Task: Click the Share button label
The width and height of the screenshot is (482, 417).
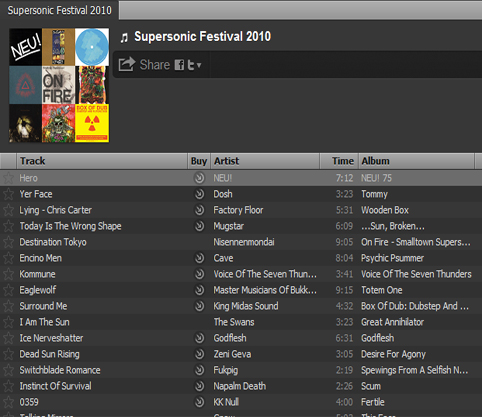Action: pos(155,65)
